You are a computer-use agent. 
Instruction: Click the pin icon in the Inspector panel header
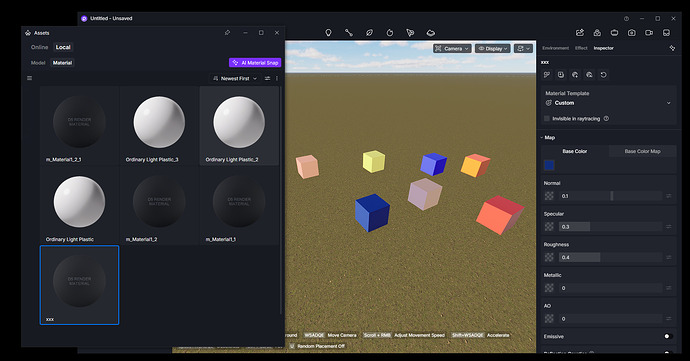pos(672,48)
